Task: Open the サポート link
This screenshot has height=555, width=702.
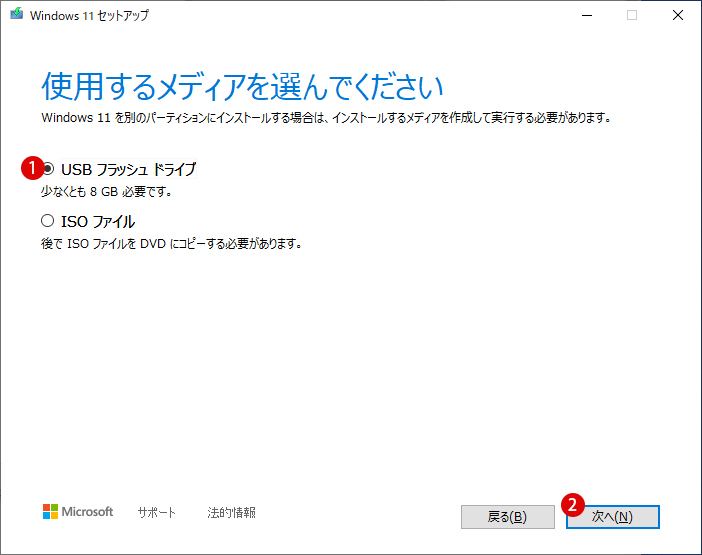Action: click(157, 512)
